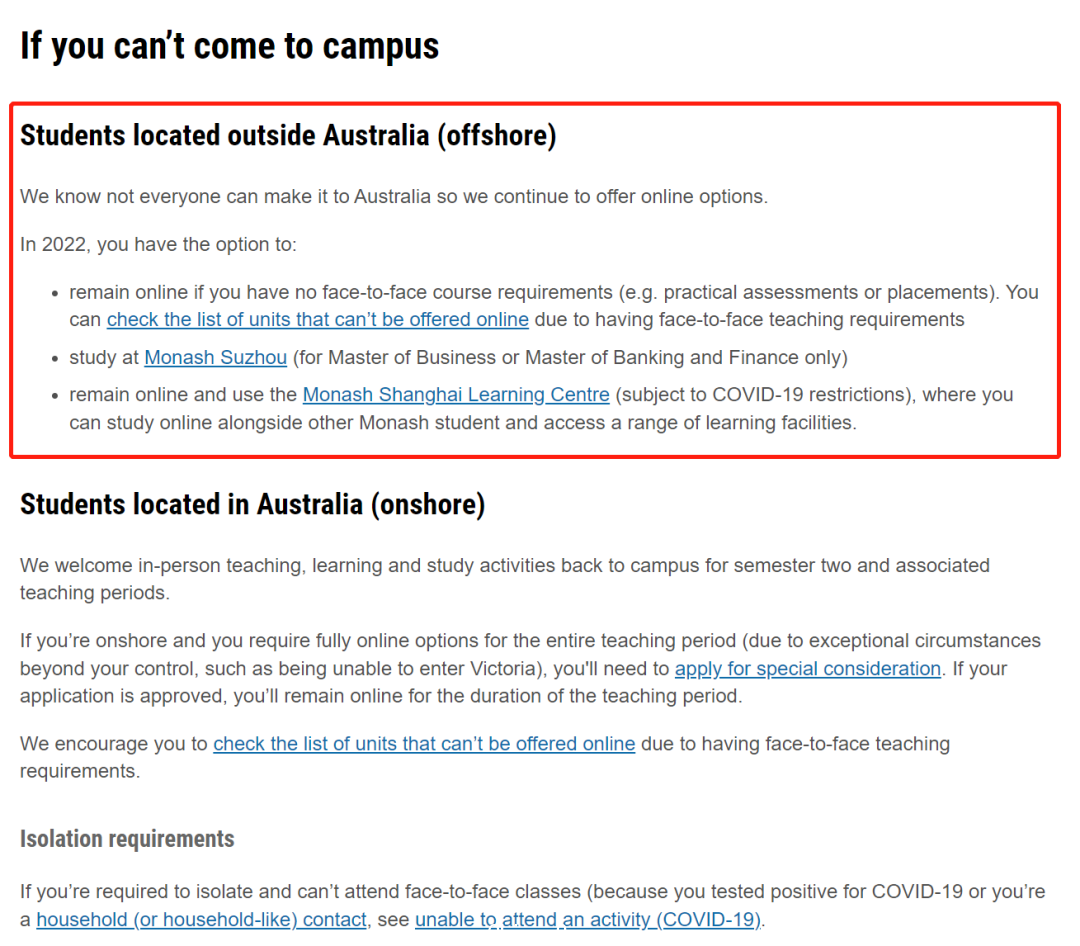Click the 'We know not everyone can make it' paragraph
Image resolution: width=1080 pixels, height=946 pixels.
(x=393, y=196)
